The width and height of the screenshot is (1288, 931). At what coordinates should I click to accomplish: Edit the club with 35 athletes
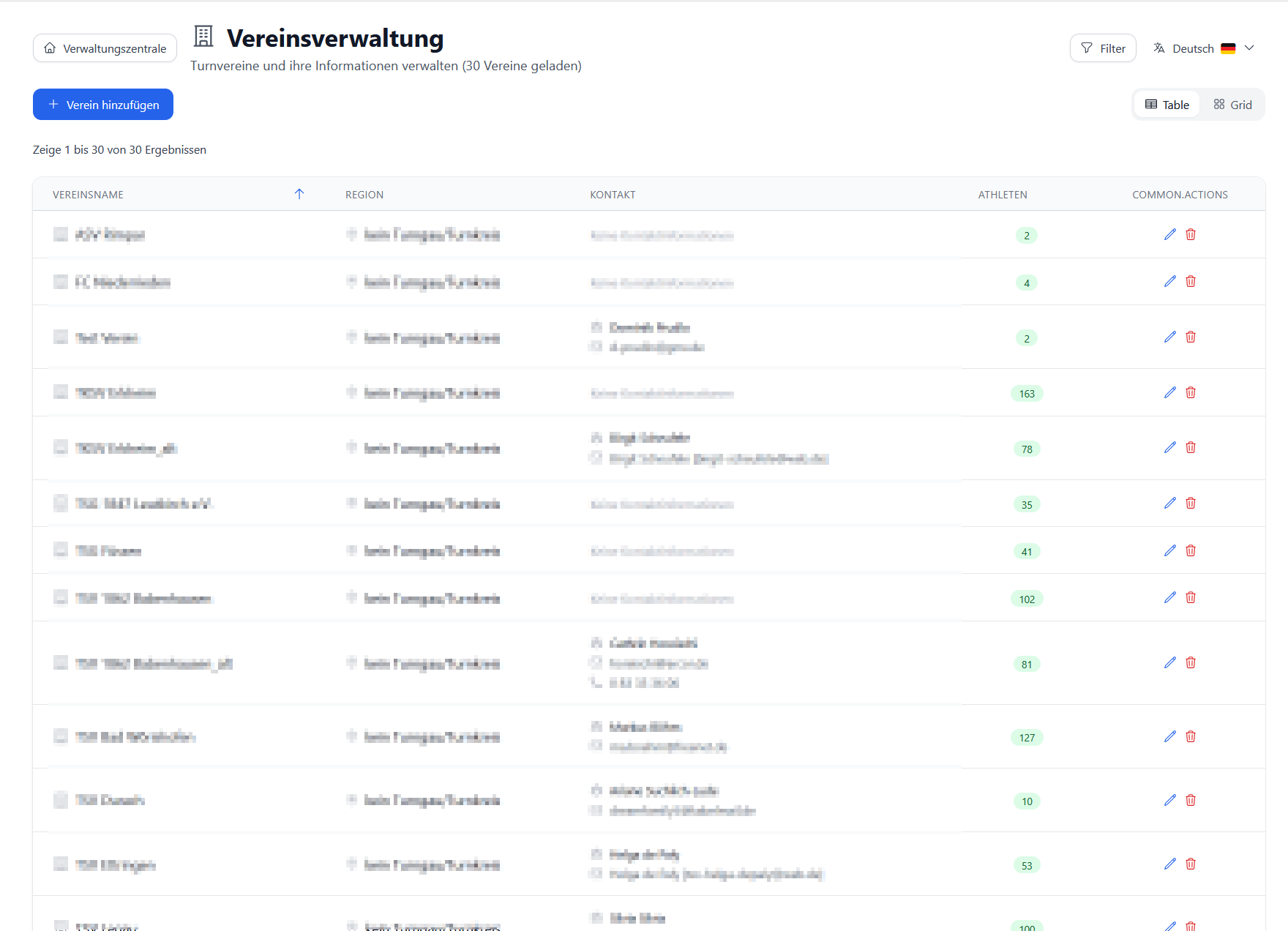coord(1170,504)
